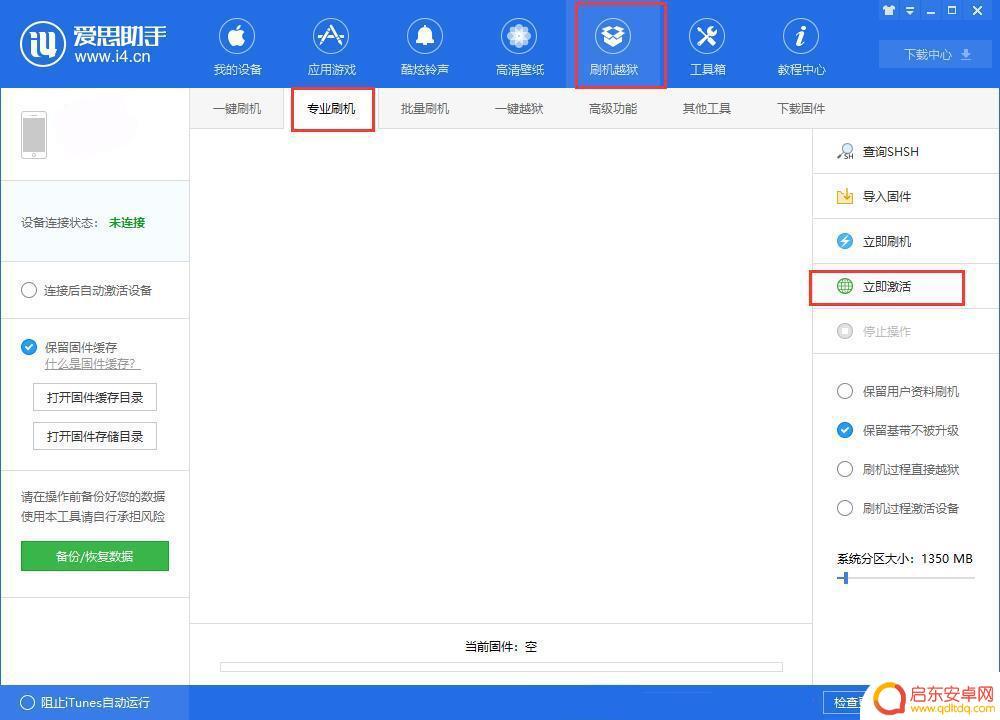Open 高清壁纸 flower icon
Image resolution: width=1000 pixels, height=720 pixels.
(x=519, y=36)
